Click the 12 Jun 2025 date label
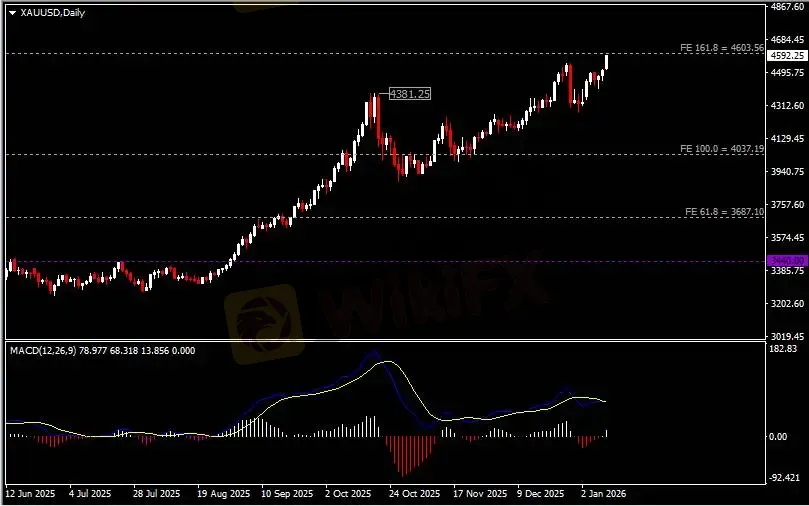The image size is (809, 506). click(29, 494)
